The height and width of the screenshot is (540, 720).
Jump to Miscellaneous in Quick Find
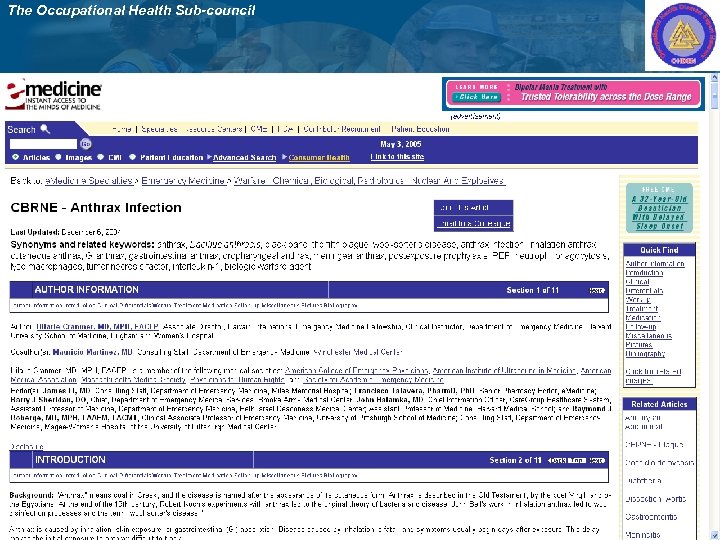coord(648,336)
